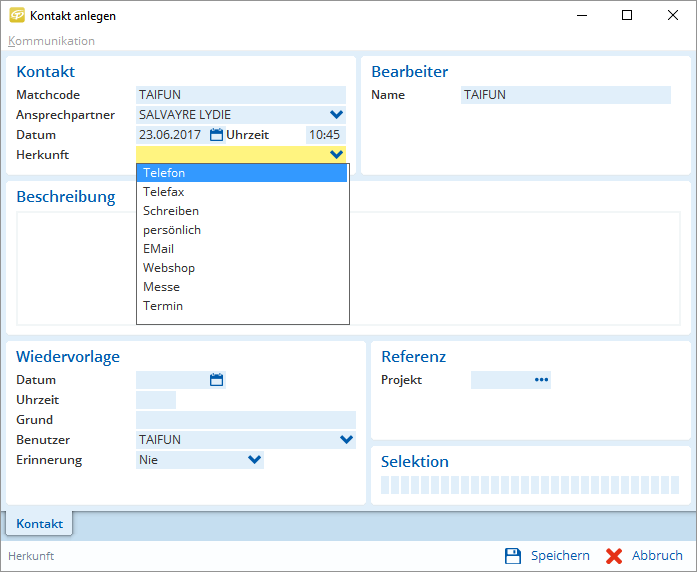
Task: Click the Wiedervorlage Uhrzeit field
Action: click(155, 400)
